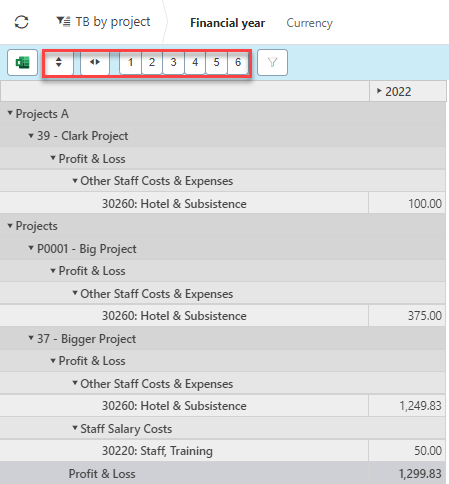This screenshot has height=484, width=449.
Task: Click the vertical expand/collapse rows arrows button
Action: coord(59,62)
